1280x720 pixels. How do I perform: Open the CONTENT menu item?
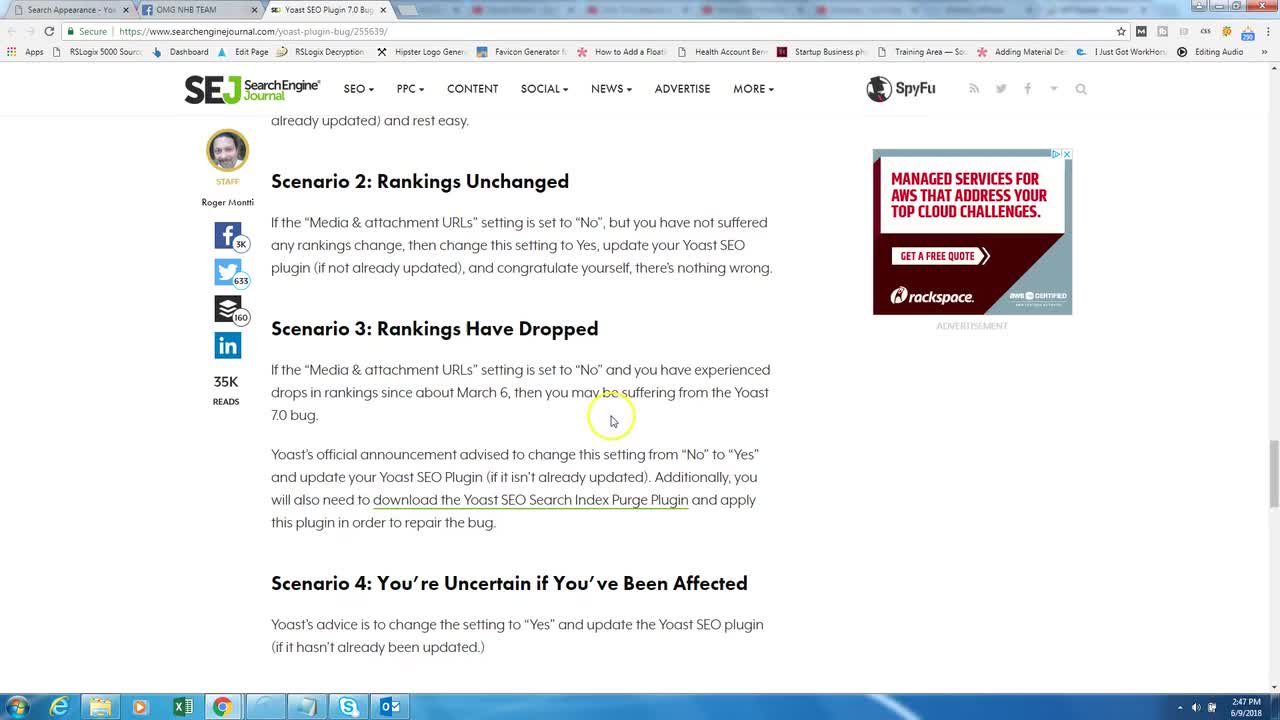click(472, 89)
